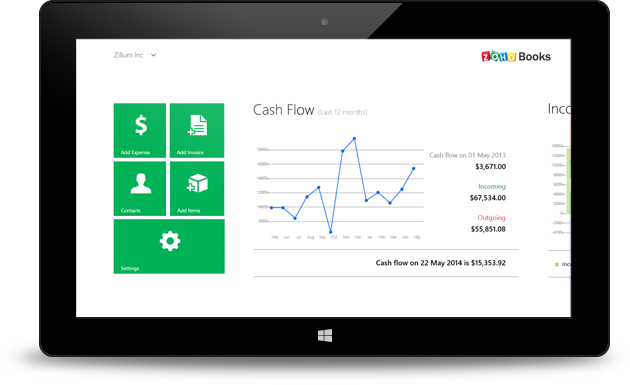Open the partially visible Income section heading

coord(559,109)
